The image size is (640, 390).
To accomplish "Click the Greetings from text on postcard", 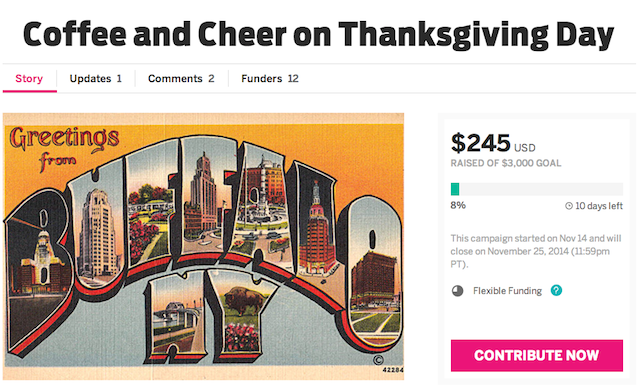I will pyautogui.click(x=64, y=147).
